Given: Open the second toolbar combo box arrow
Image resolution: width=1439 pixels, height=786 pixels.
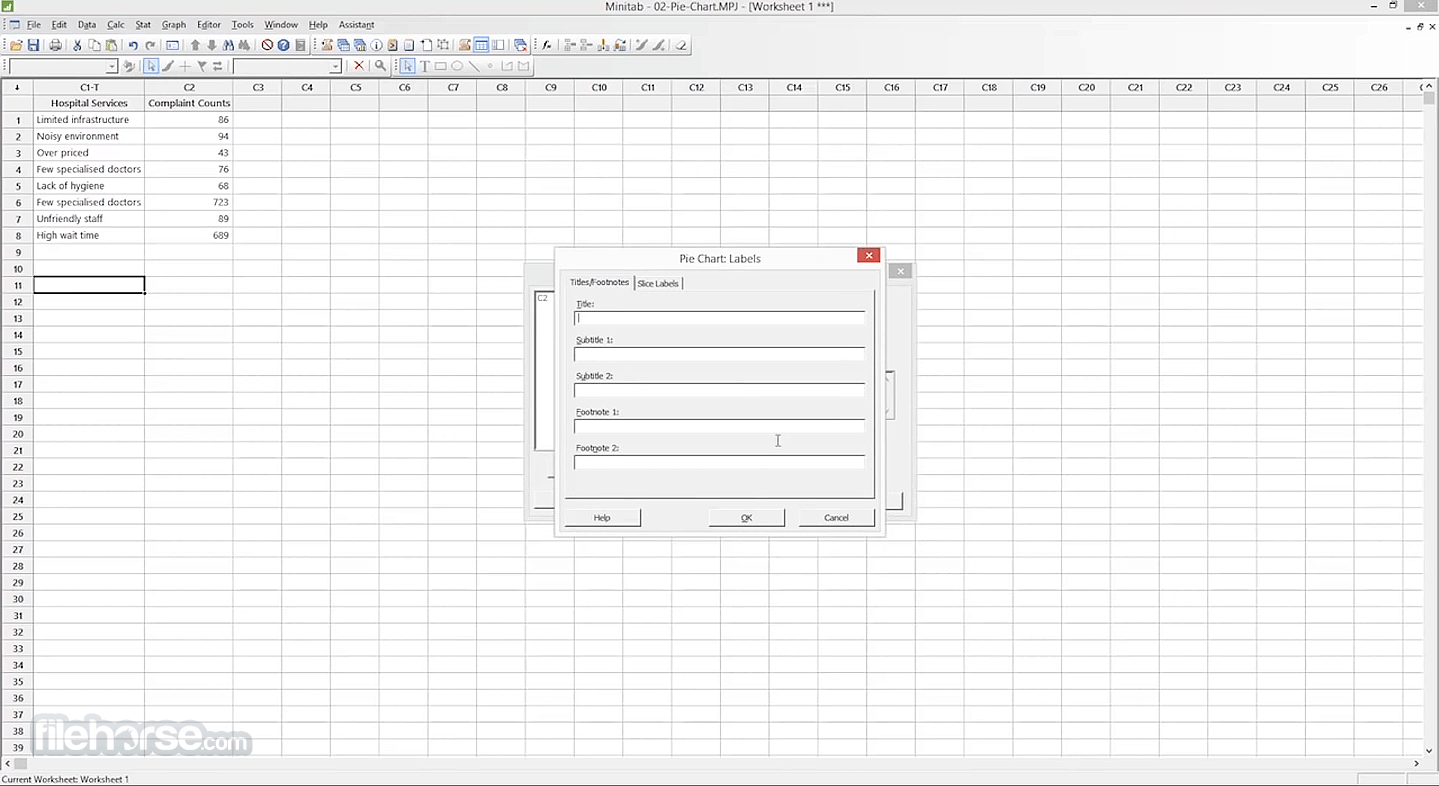Looking at the screenshot, I should (335, 66).
